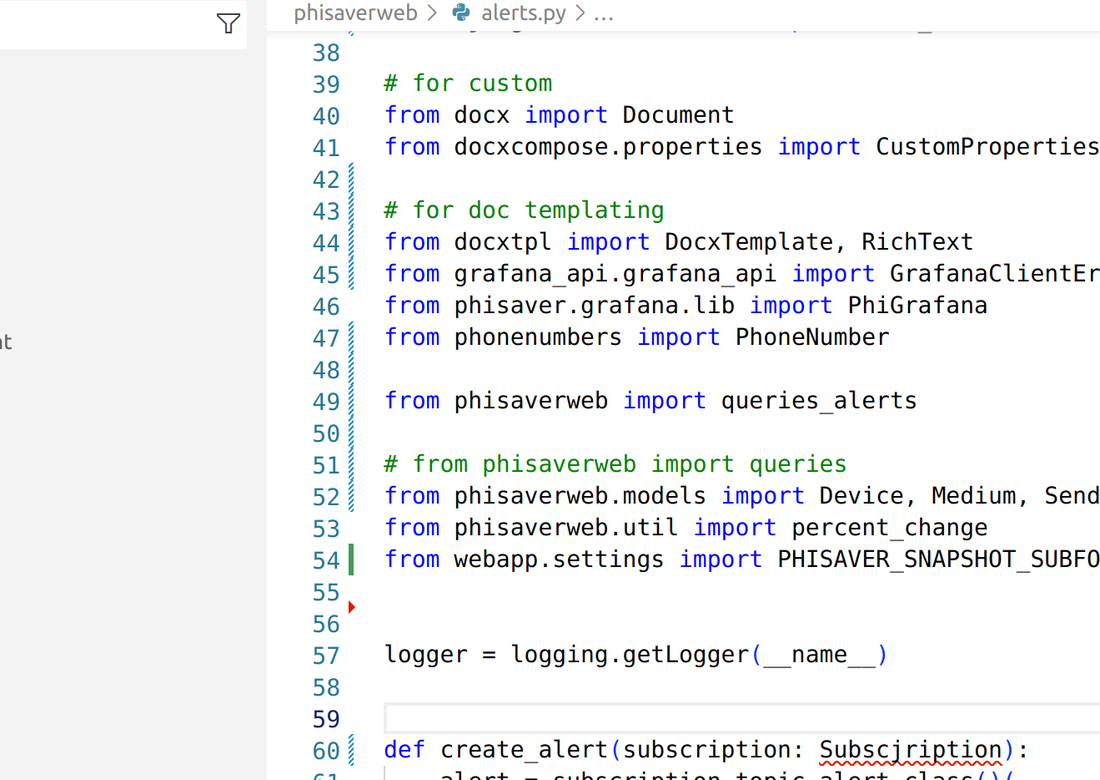This screenshot has width=1100, height=780.
Task: Select the alerts.py breadcrumb item
Action: (523, 13)
